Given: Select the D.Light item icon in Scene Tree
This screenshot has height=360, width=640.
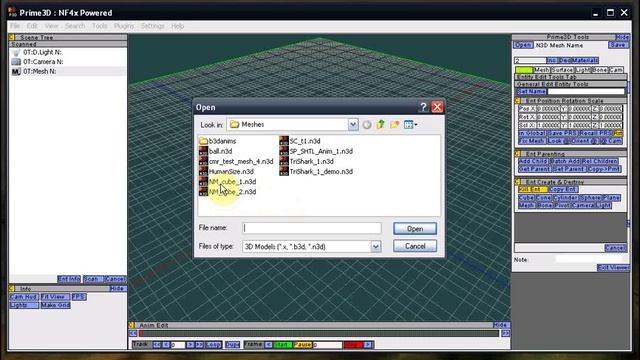Looking at the screenshot, I should point(16,53).
